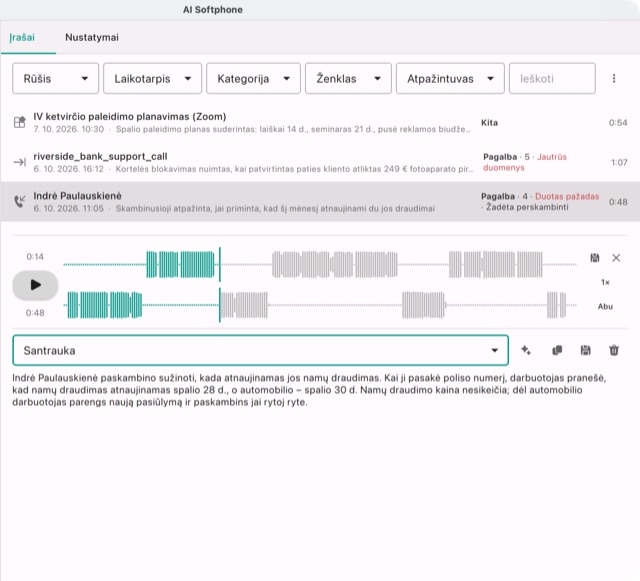Viewport: 640px width, 581px height.
Task: Copy the summary text with copy icon
Action: 557,350
